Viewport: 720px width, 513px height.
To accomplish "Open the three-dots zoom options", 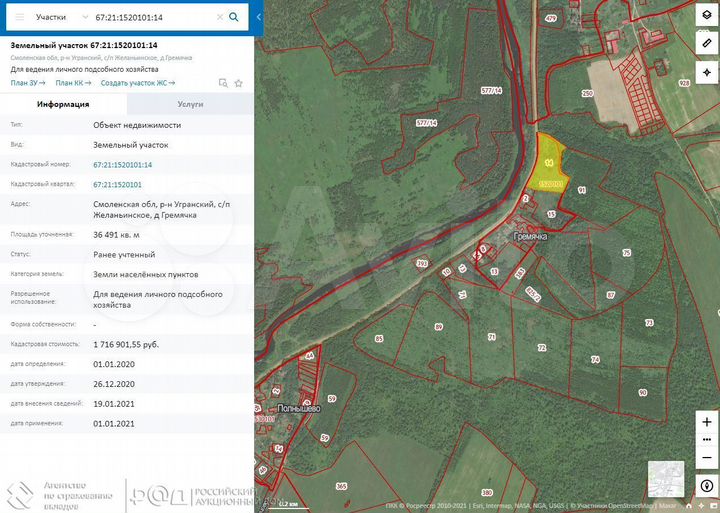I will 707,440.
